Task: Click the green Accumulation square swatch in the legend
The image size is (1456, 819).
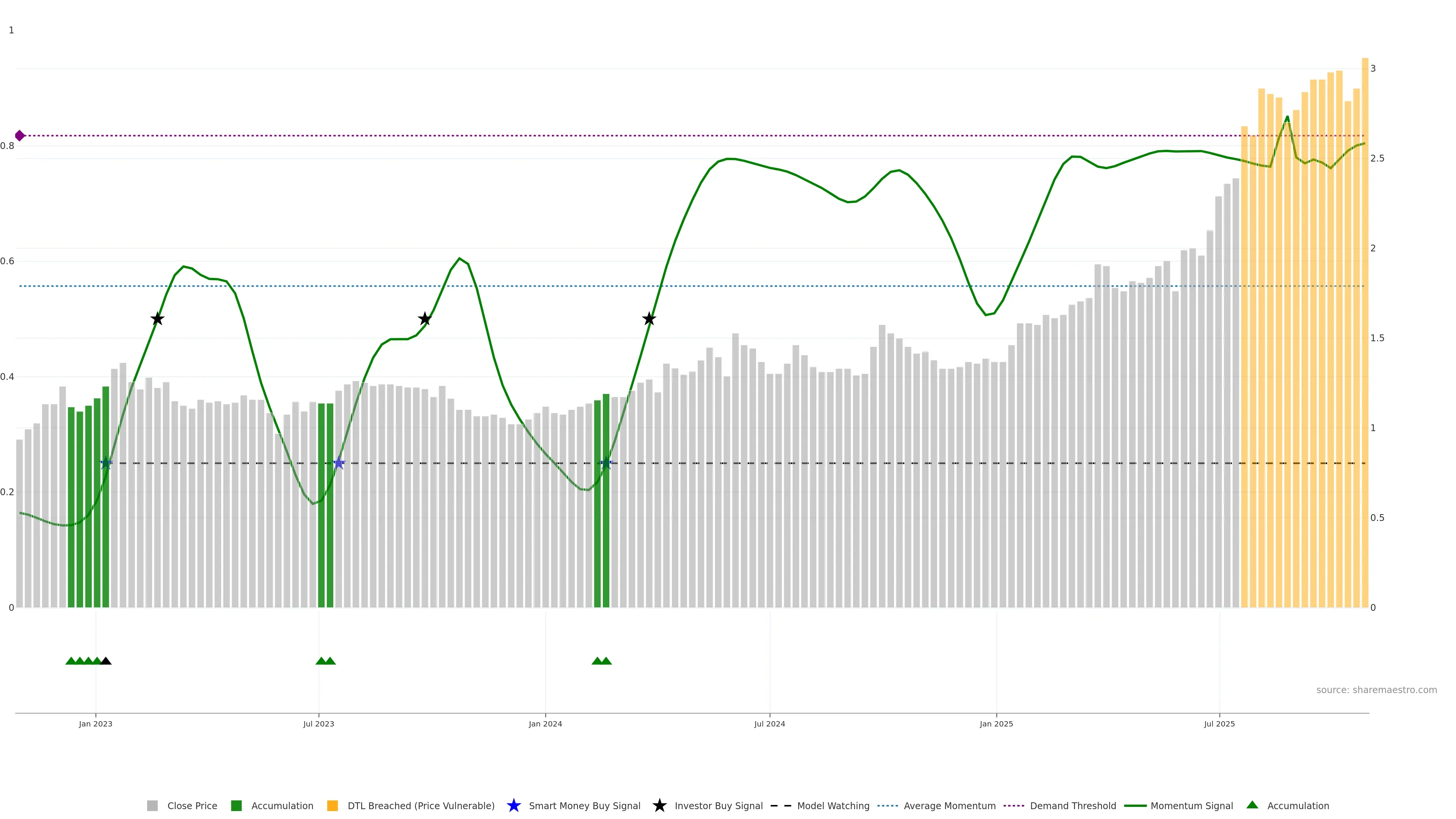Action: tap(236, 806)
